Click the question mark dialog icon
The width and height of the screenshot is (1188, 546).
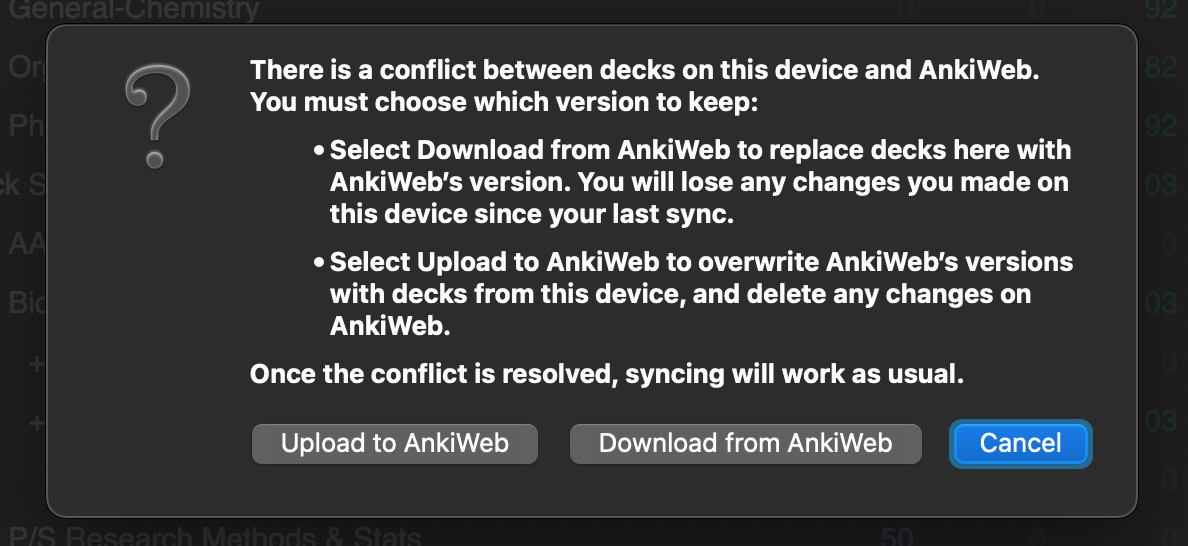[x=157, y=116]
